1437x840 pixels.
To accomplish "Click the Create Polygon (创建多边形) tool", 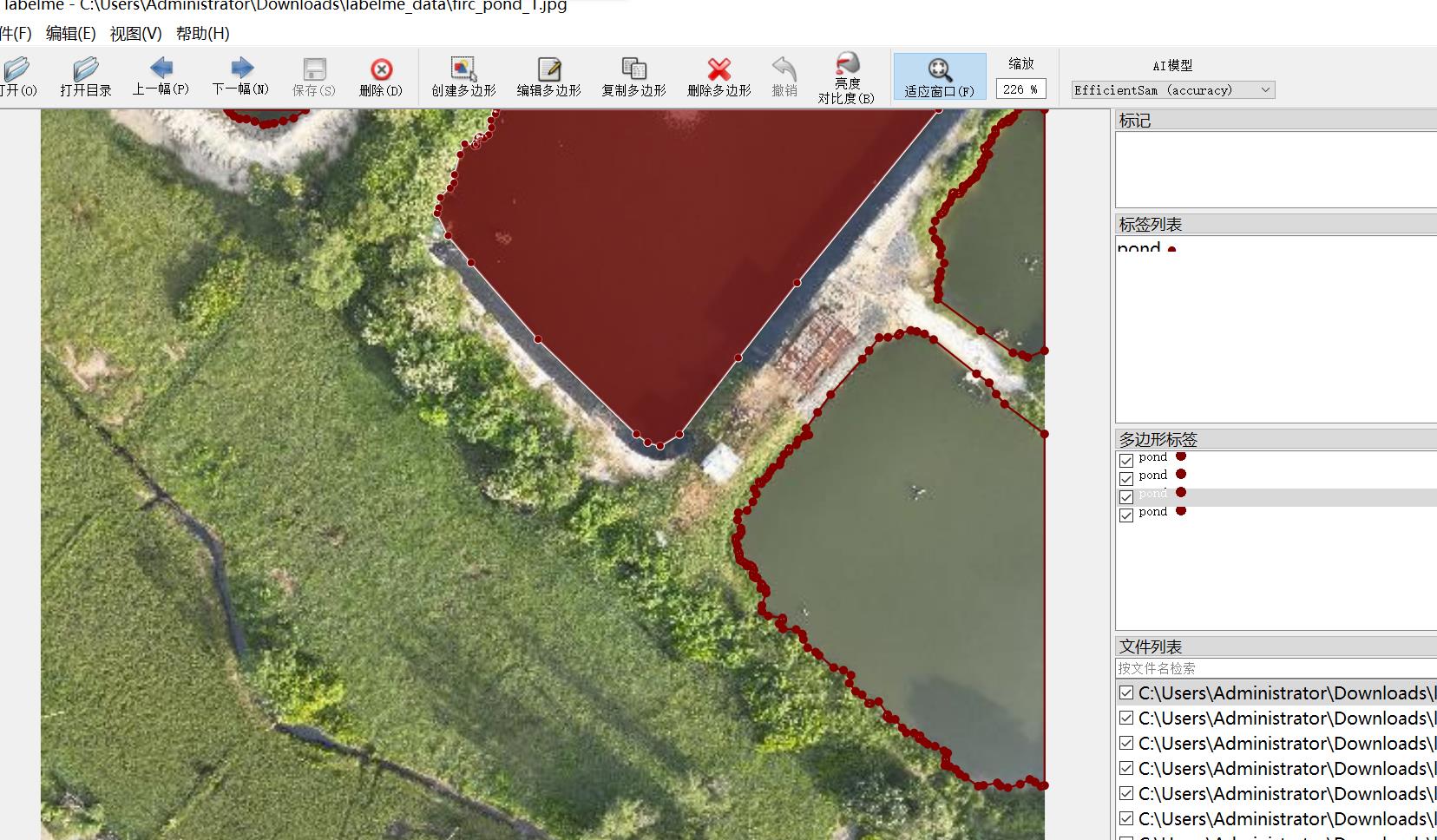I will [463, 76].
